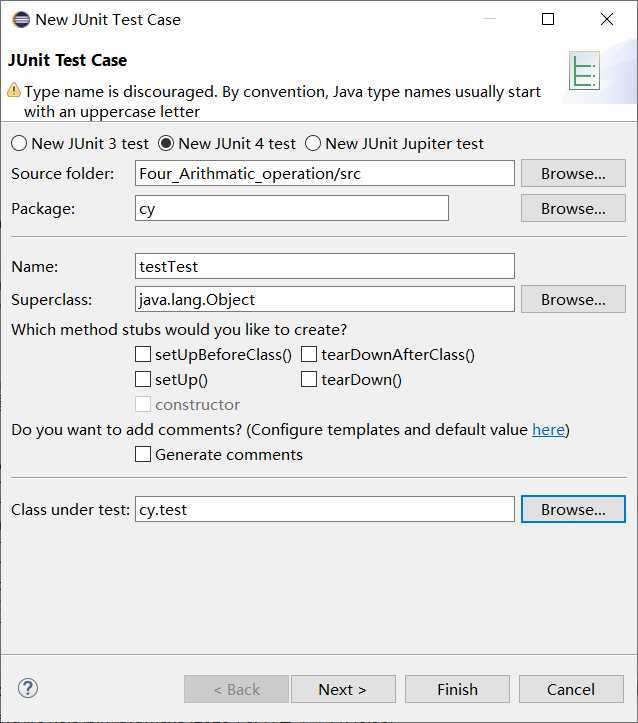Click the warning triangle icon
This screenshot has height=723, width=638.
[14, 90]
